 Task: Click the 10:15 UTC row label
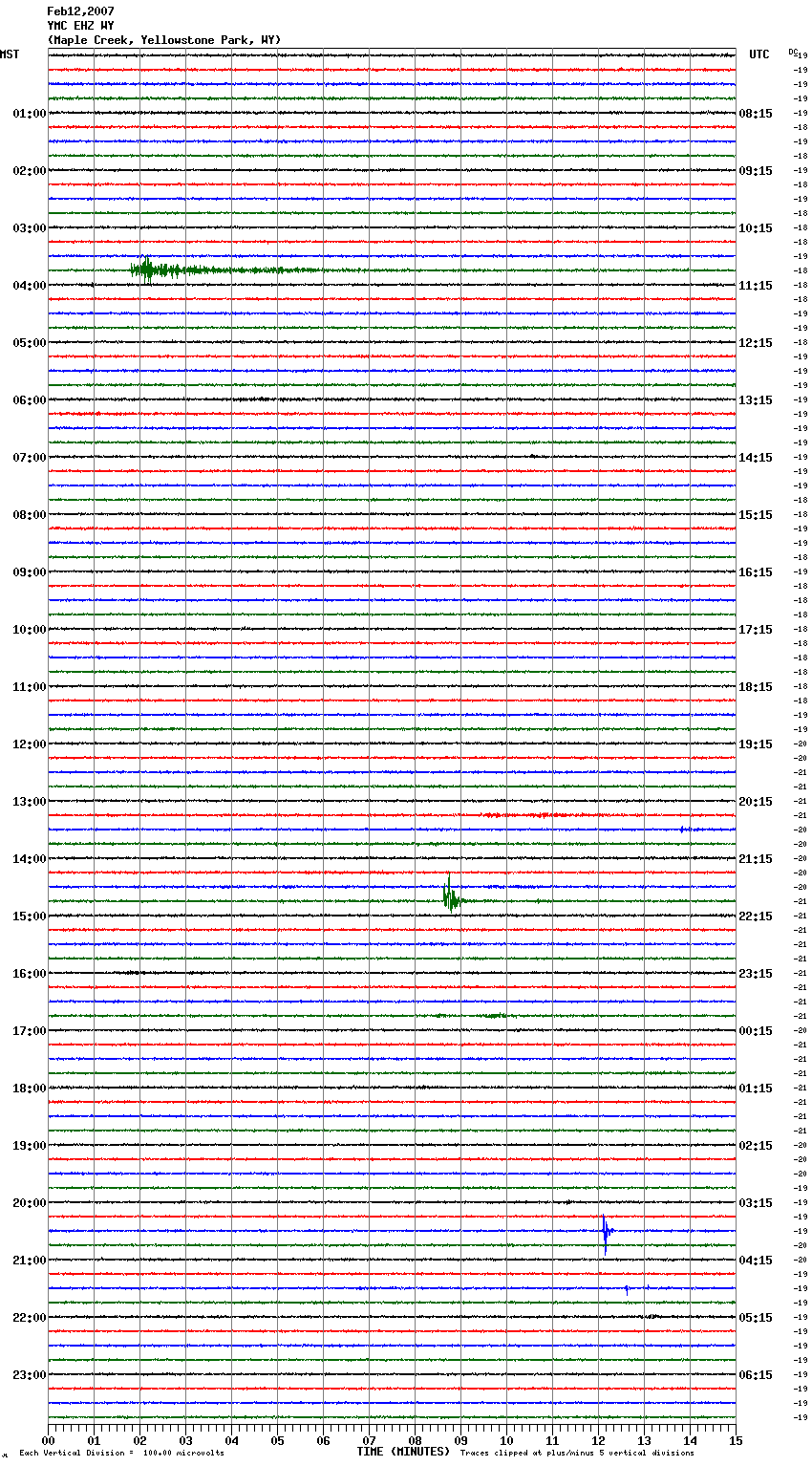point(756,228)
